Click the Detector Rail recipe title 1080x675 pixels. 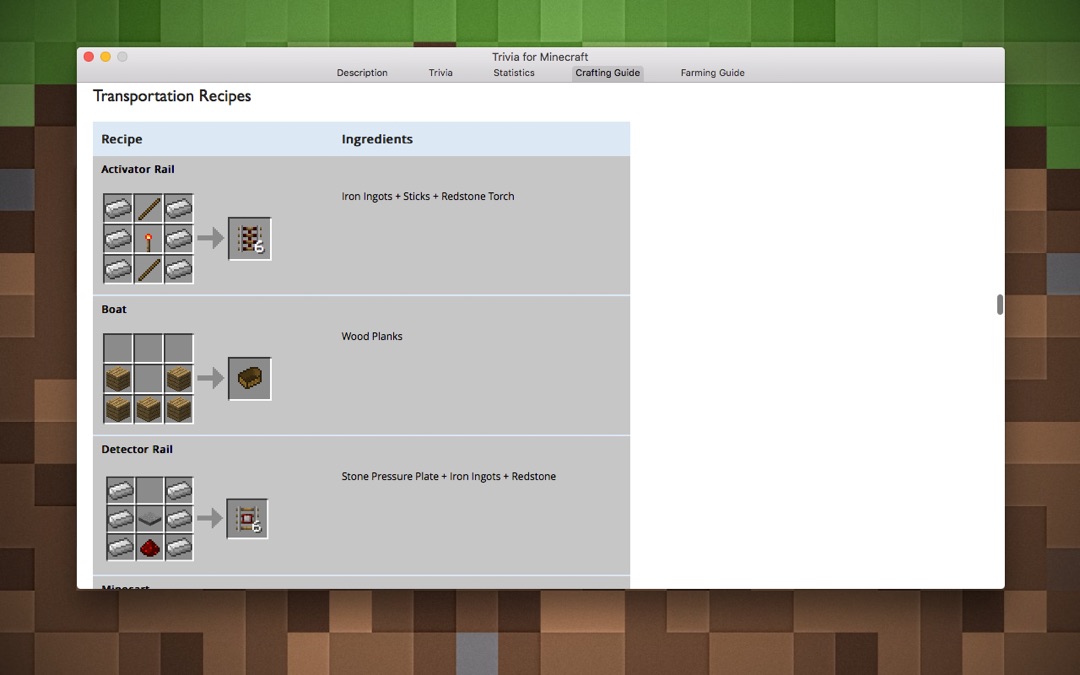click(137, 449)
